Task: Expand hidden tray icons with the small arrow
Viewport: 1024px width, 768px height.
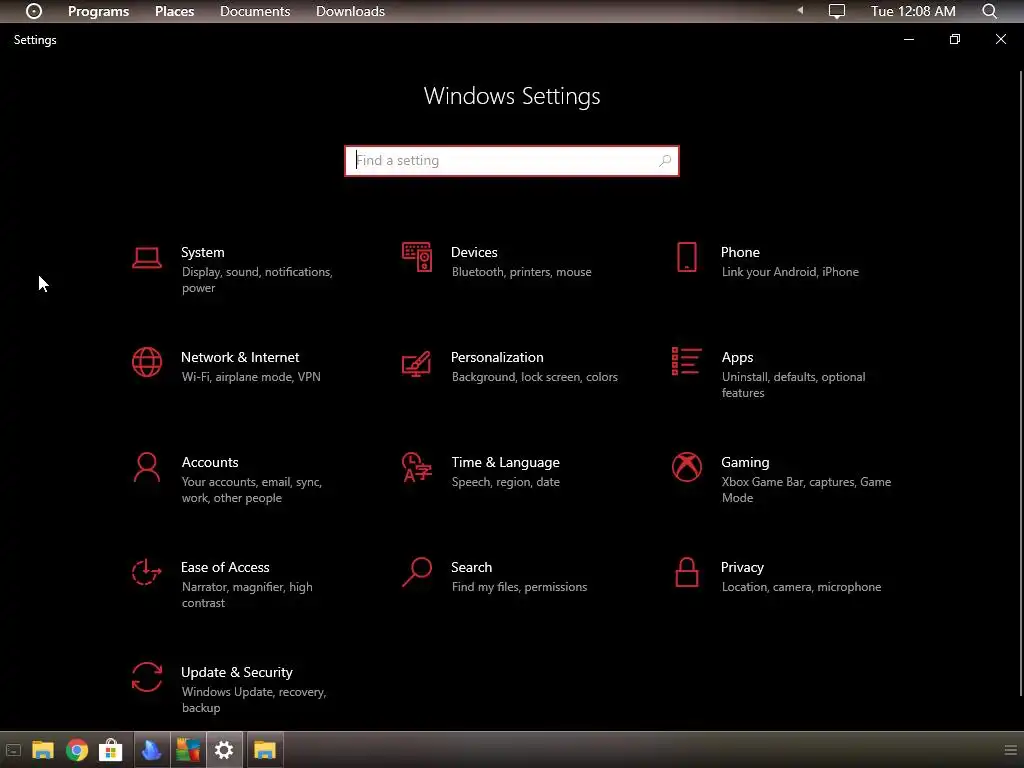Action: (x=800, y=10)
